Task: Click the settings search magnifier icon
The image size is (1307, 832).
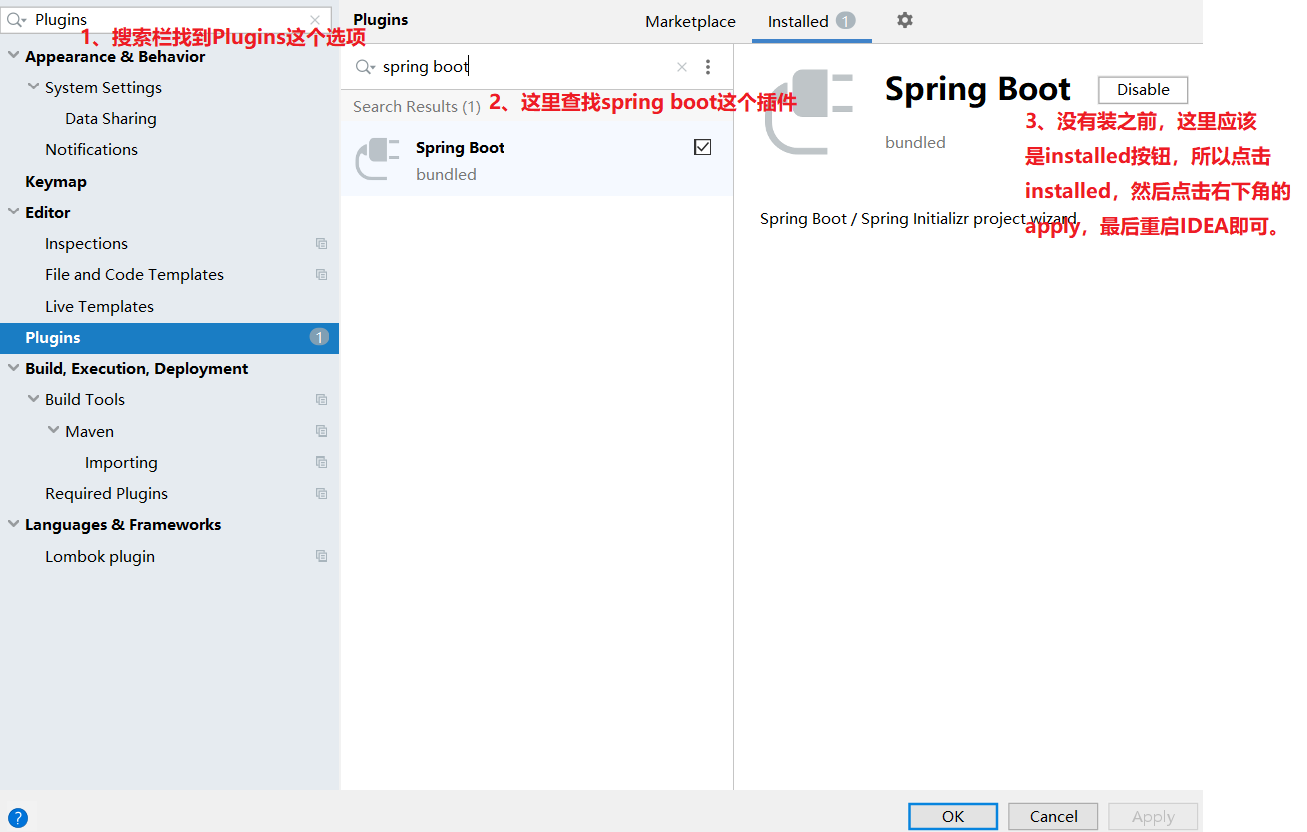Action: 16,20
